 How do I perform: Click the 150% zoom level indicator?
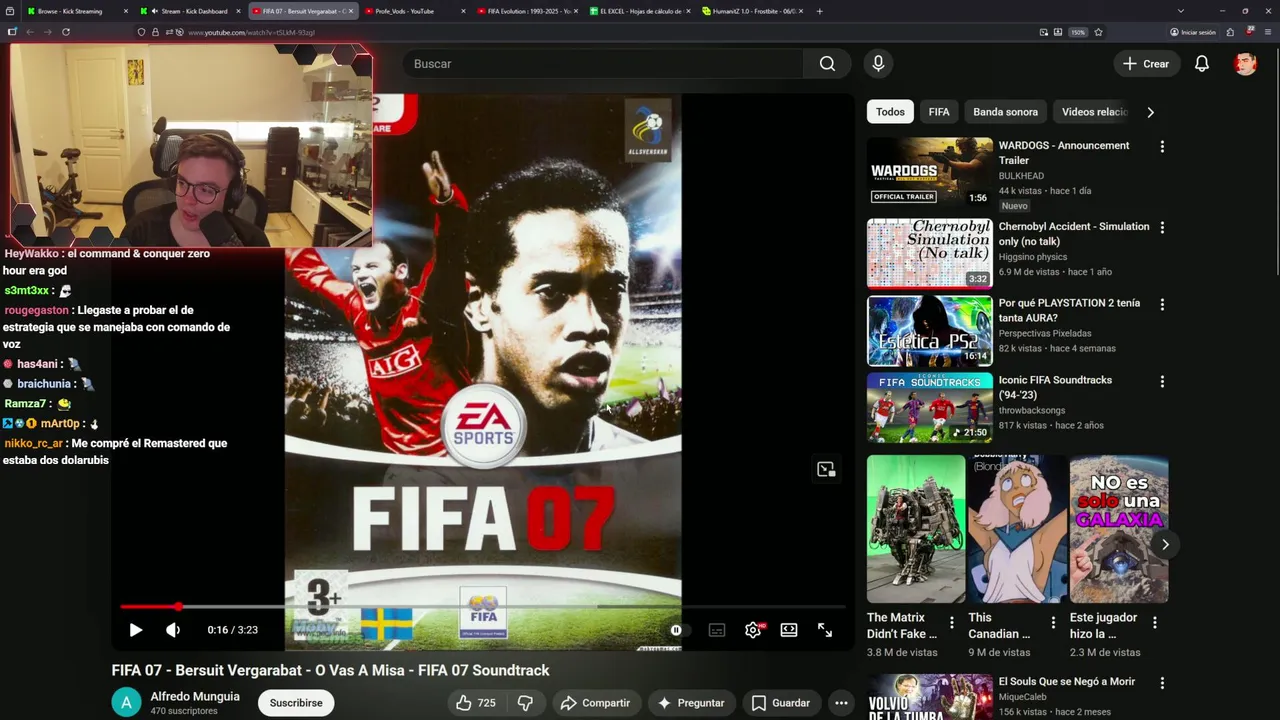1078,32
